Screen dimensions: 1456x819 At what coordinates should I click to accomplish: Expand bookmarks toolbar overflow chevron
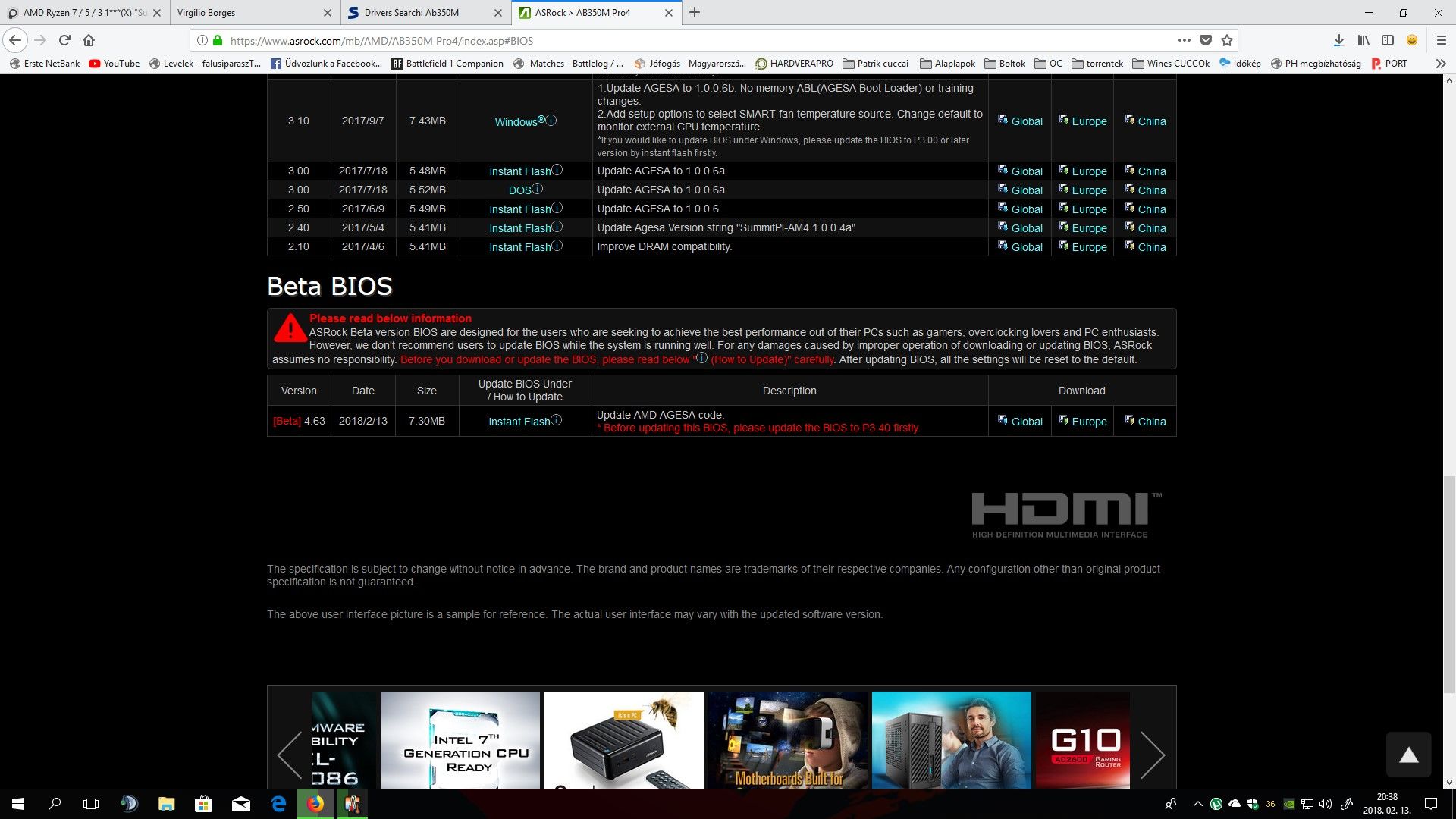click(x=1441, y=64)
